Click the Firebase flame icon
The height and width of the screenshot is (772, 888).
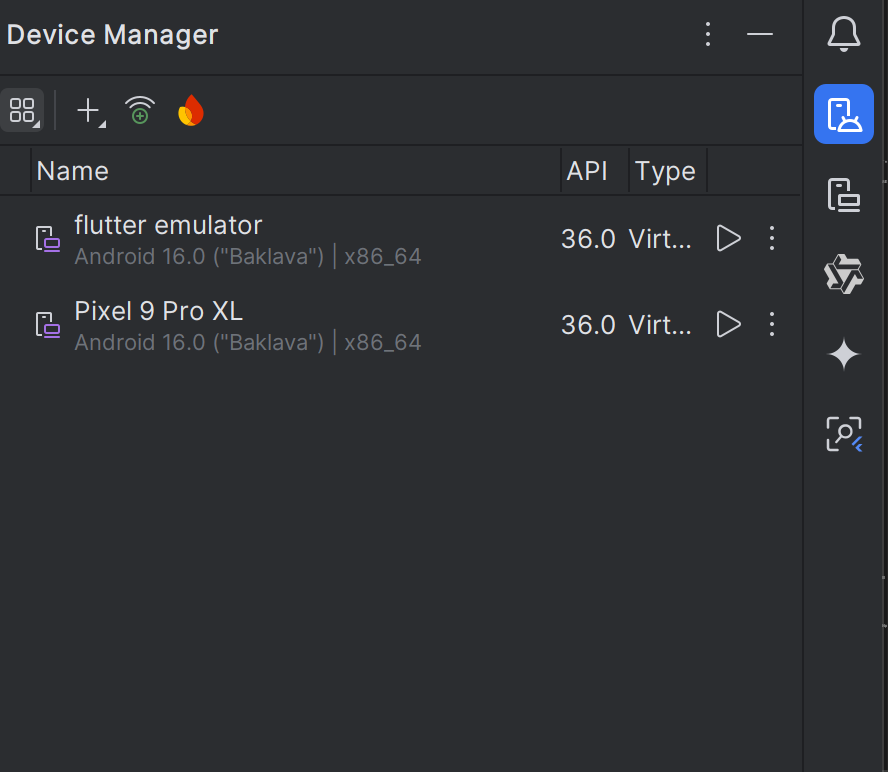click(191, 110)
